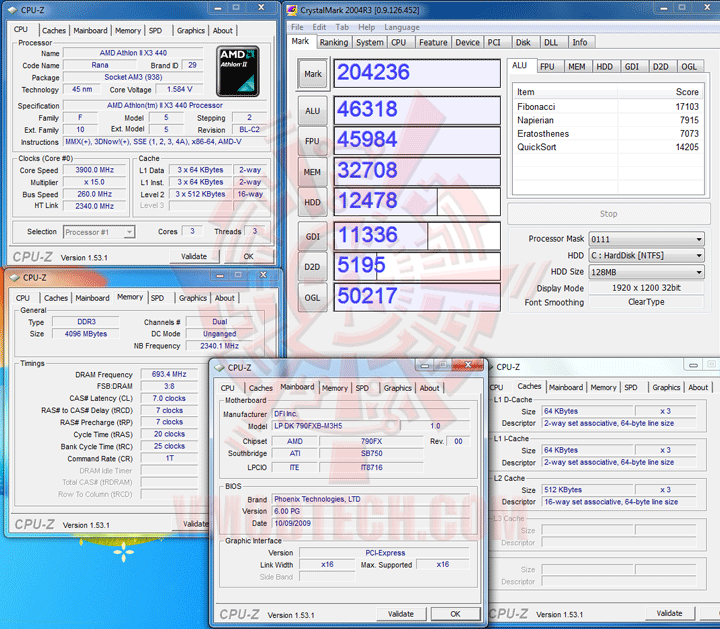Click the mainboard model LP DK 790FXB-M3H5 field
The width and height of the screenshot is (720, 629).
point(336,426)
